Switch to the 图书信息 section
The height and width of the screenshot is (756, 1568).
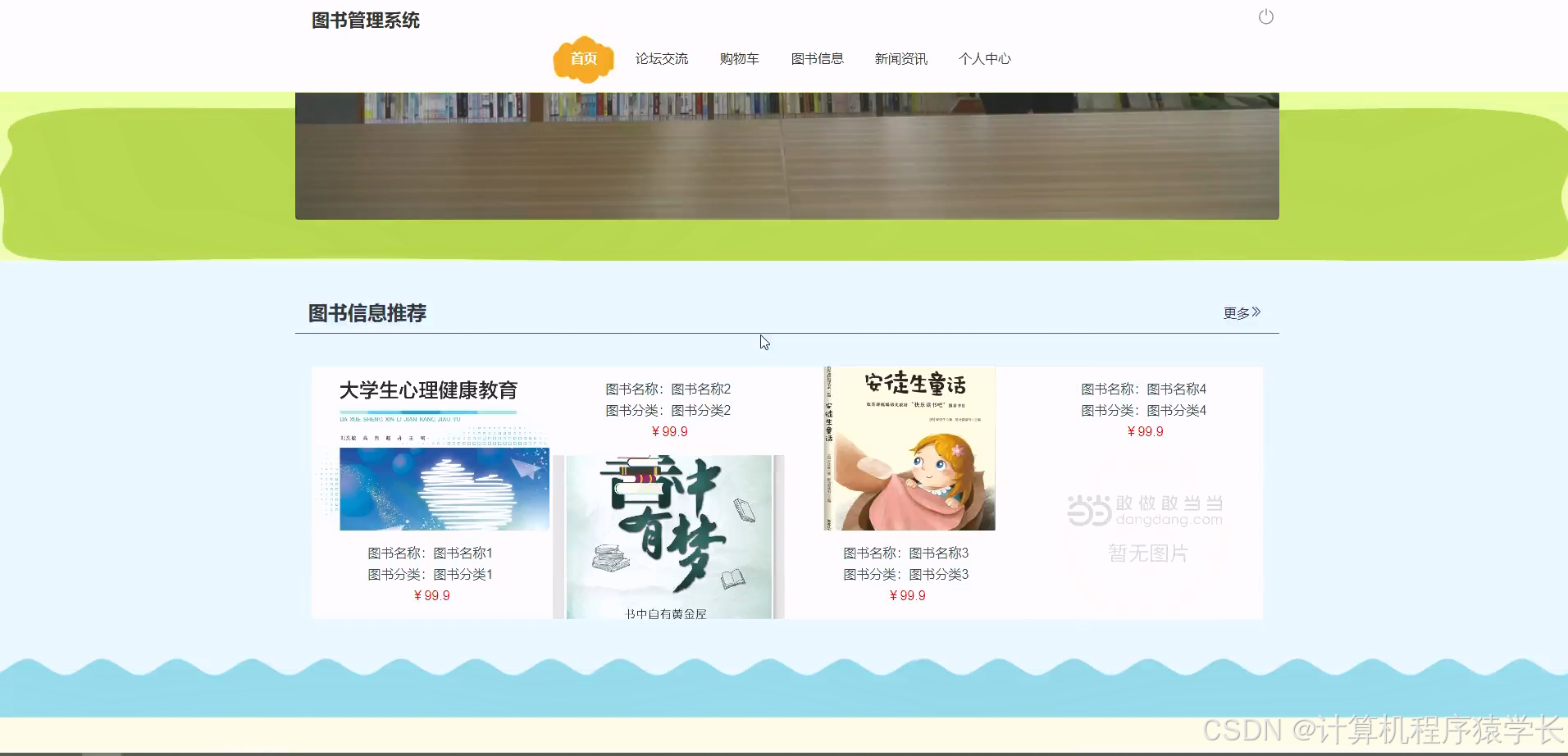coord(818,58)
